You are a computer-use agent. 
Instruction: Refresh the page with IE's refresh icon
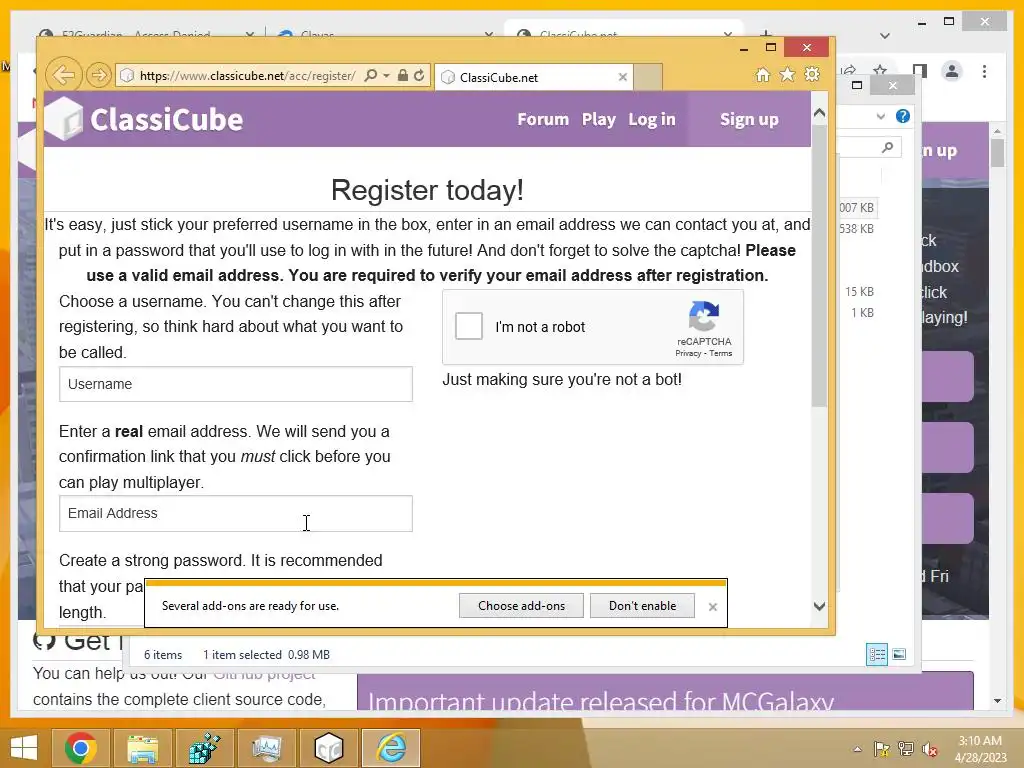[x=419, y=75]
